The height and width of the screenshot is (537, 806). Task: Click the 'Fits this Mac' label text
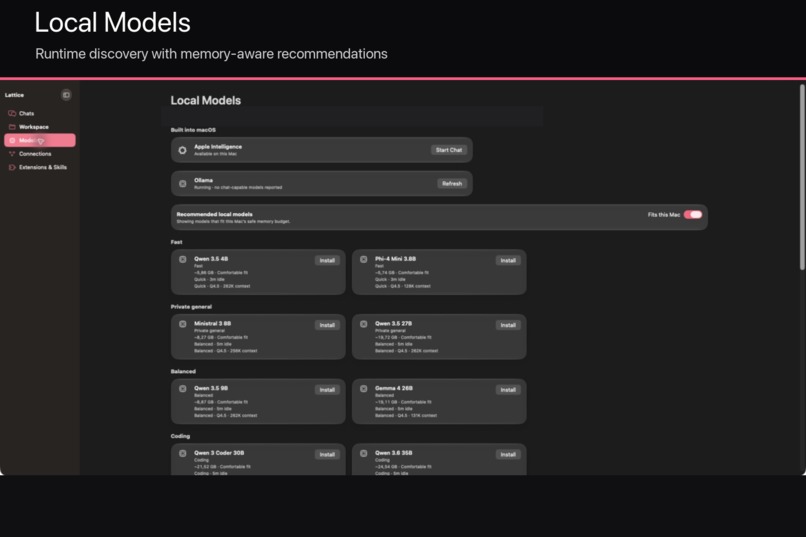[664, 215]
